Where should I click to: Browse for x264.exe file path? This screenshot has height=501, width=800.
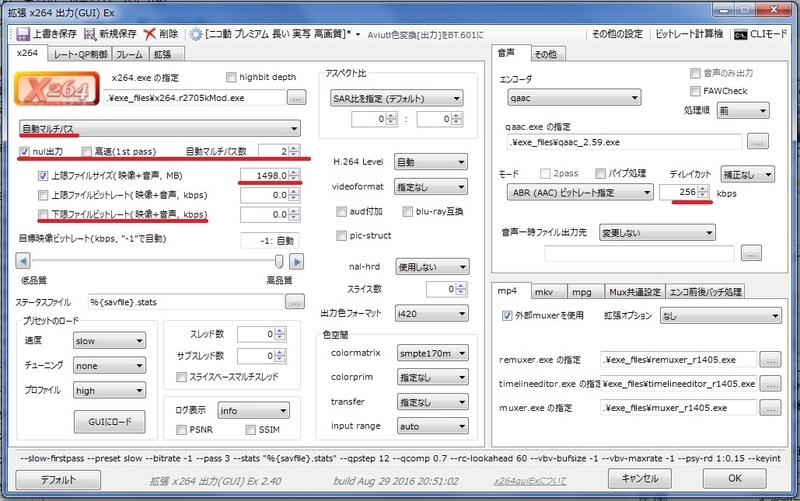coord(296,97)
